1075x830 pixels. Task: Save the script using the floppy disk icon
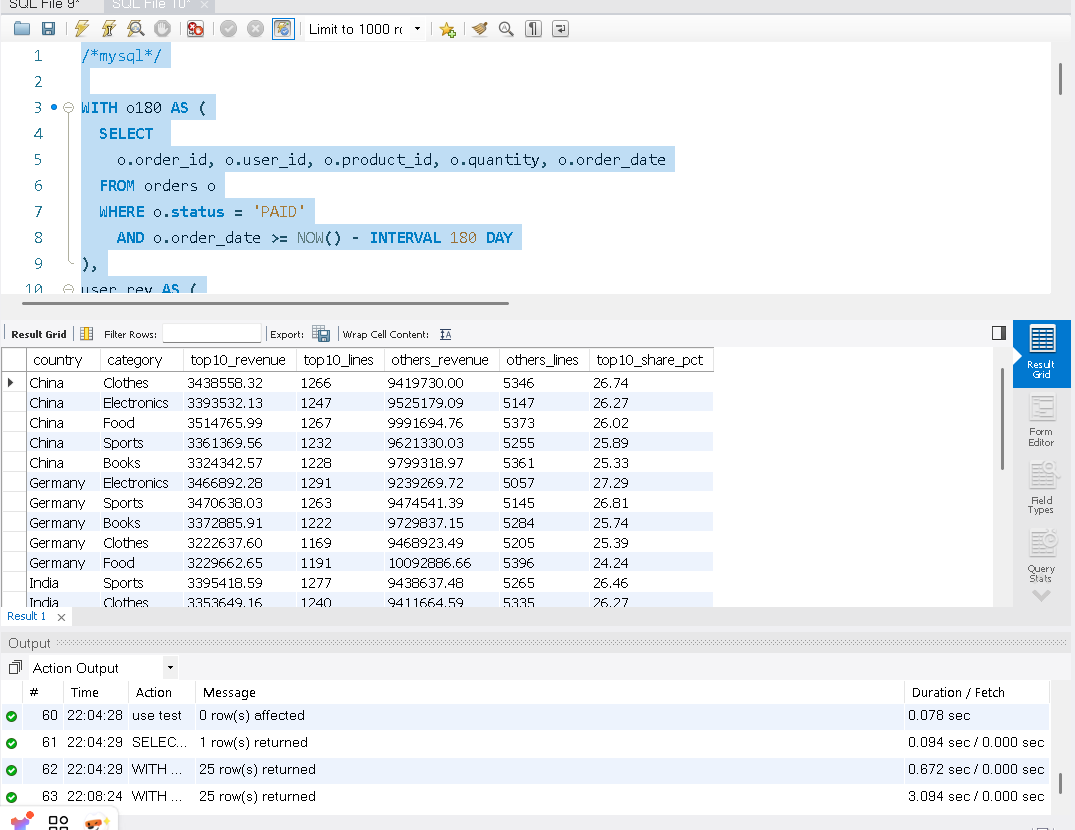click(47, 29)
